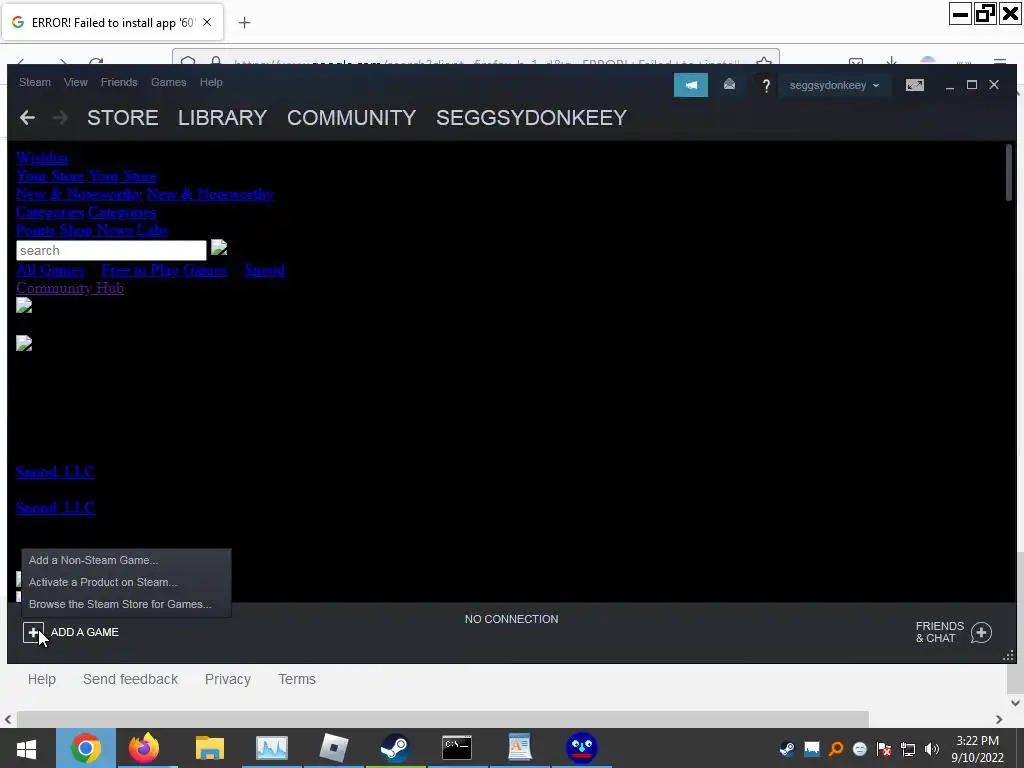The width and height of the screenshot is (1024, 768).
Task: Click the Steam icon in system tray
Action: (787, 748)
